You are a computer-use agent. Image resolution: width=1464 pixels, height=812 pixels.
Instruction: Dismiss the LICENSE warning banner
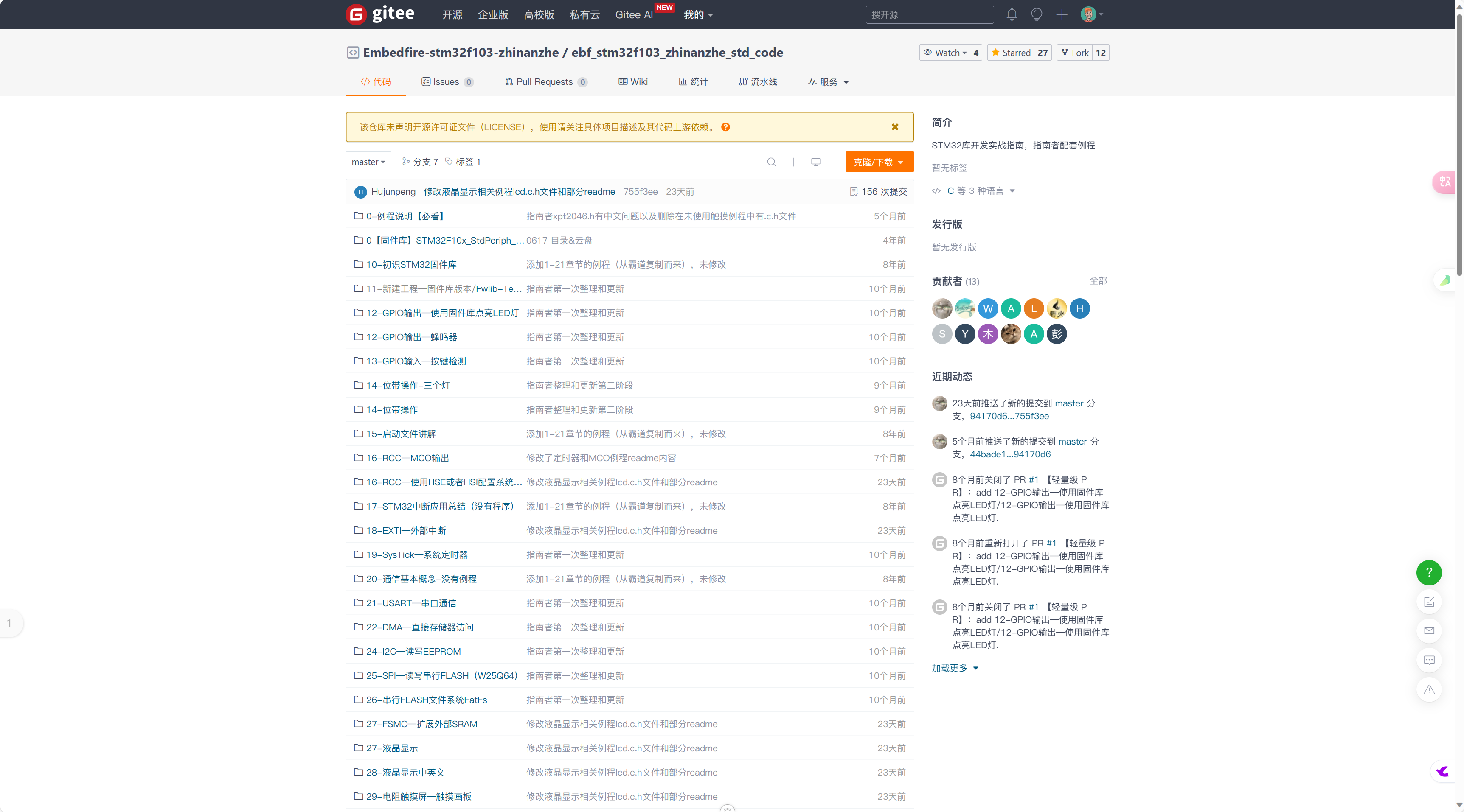(x=895, y=127)
